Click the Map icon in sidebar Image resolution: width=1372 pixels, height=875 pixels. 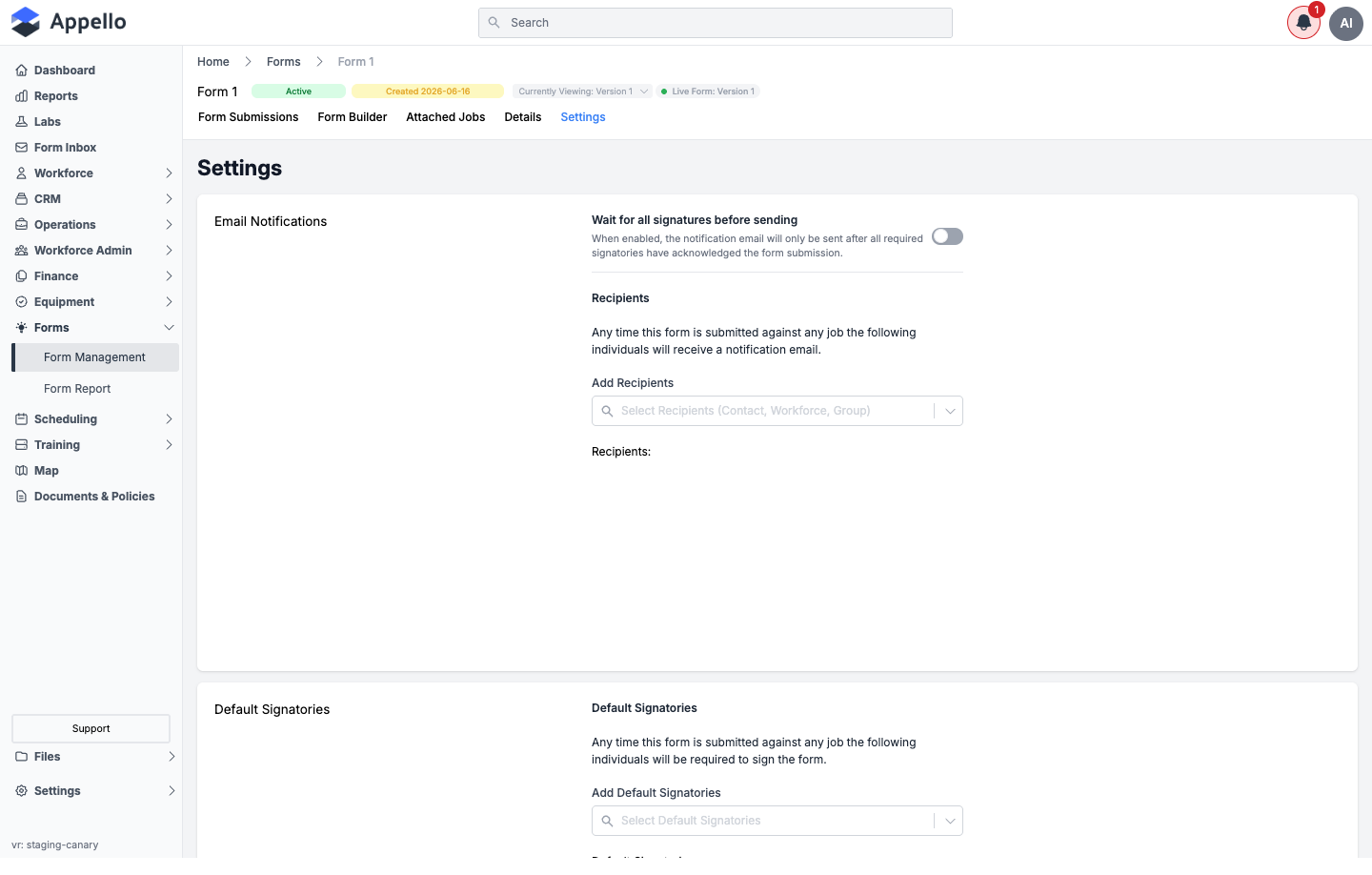[x=21, y=471]
